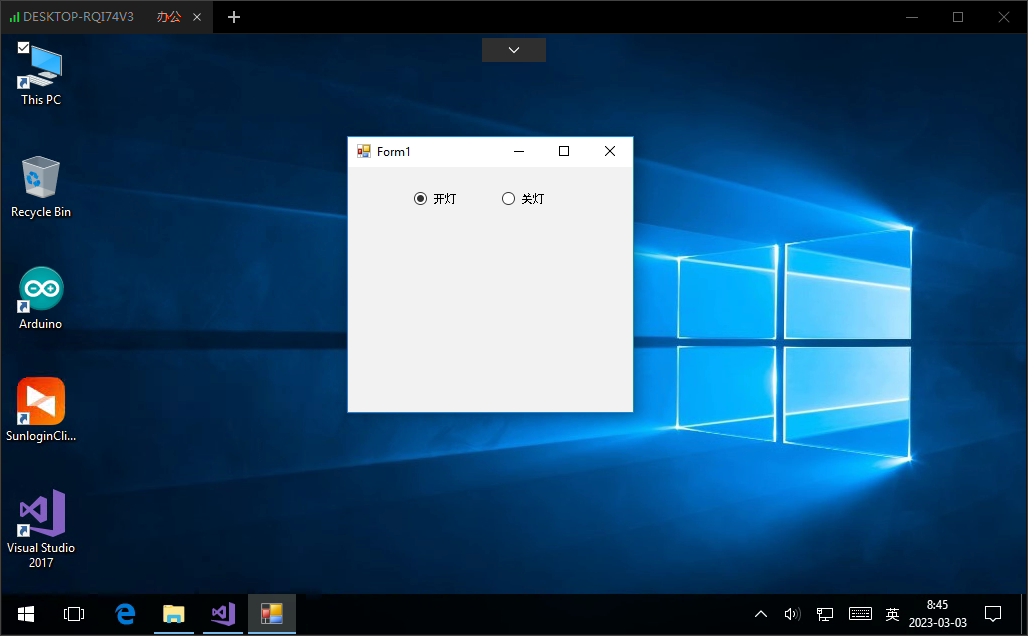Select the Recycle Bin desktop icon
The image size is (1028, 636).
click(41, 187)
